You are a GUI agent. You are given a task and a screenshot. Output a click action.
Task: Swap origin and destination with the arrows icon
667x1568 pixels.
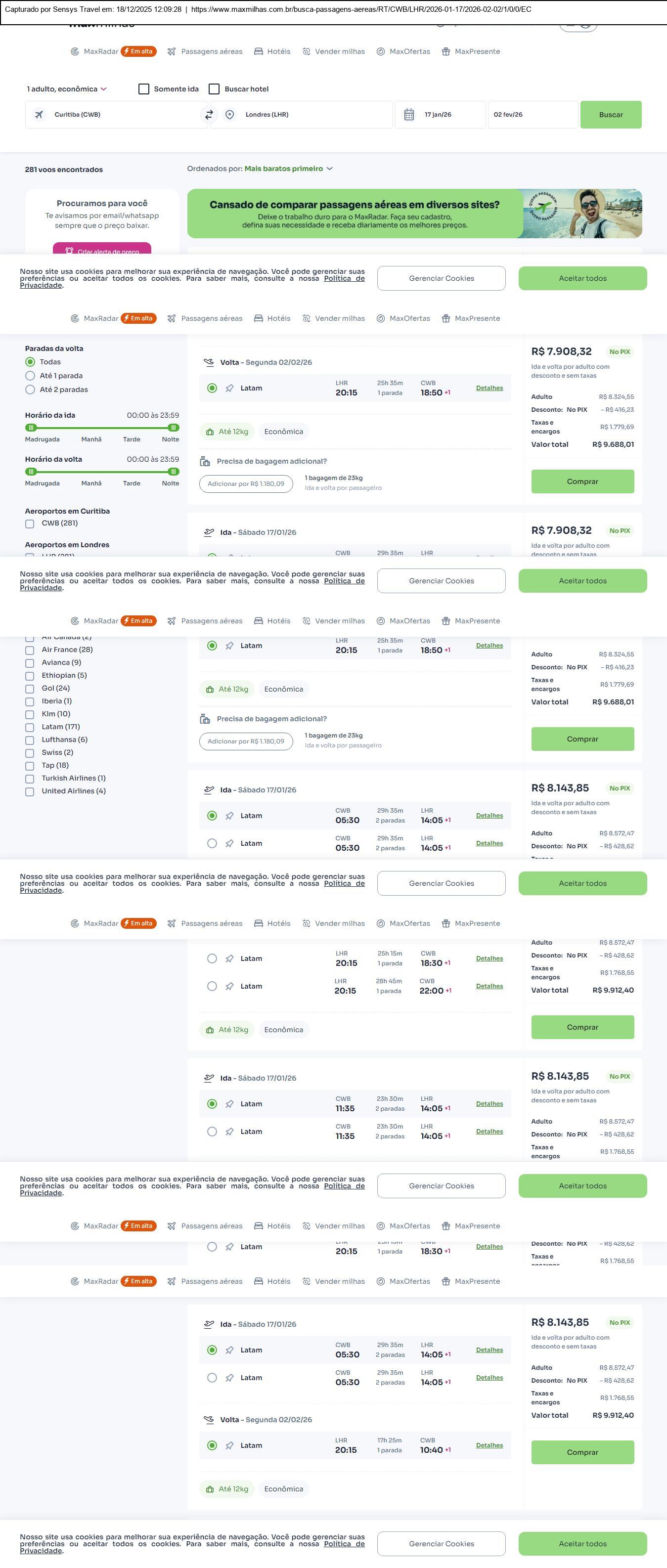point(209,114)
